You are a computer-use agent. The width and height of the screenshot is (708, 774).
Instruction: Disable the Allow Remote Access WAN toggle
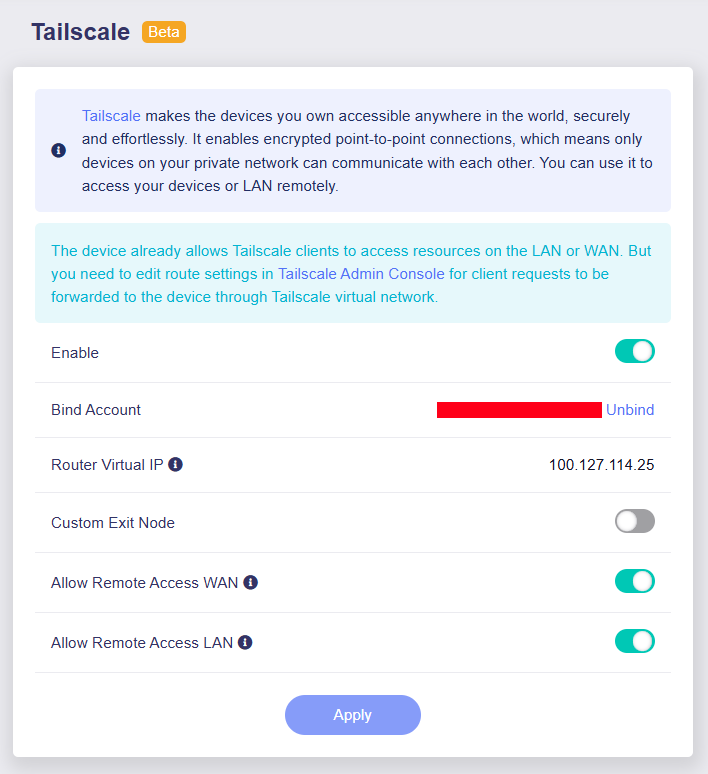click(634, 581)
